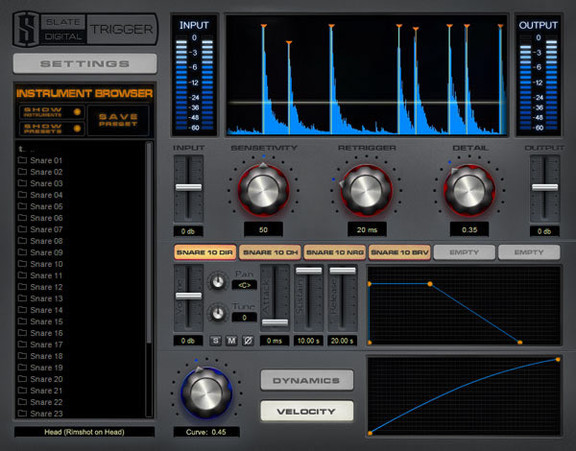Click the Pan value field showing C
576x451 pixels.
244,285
